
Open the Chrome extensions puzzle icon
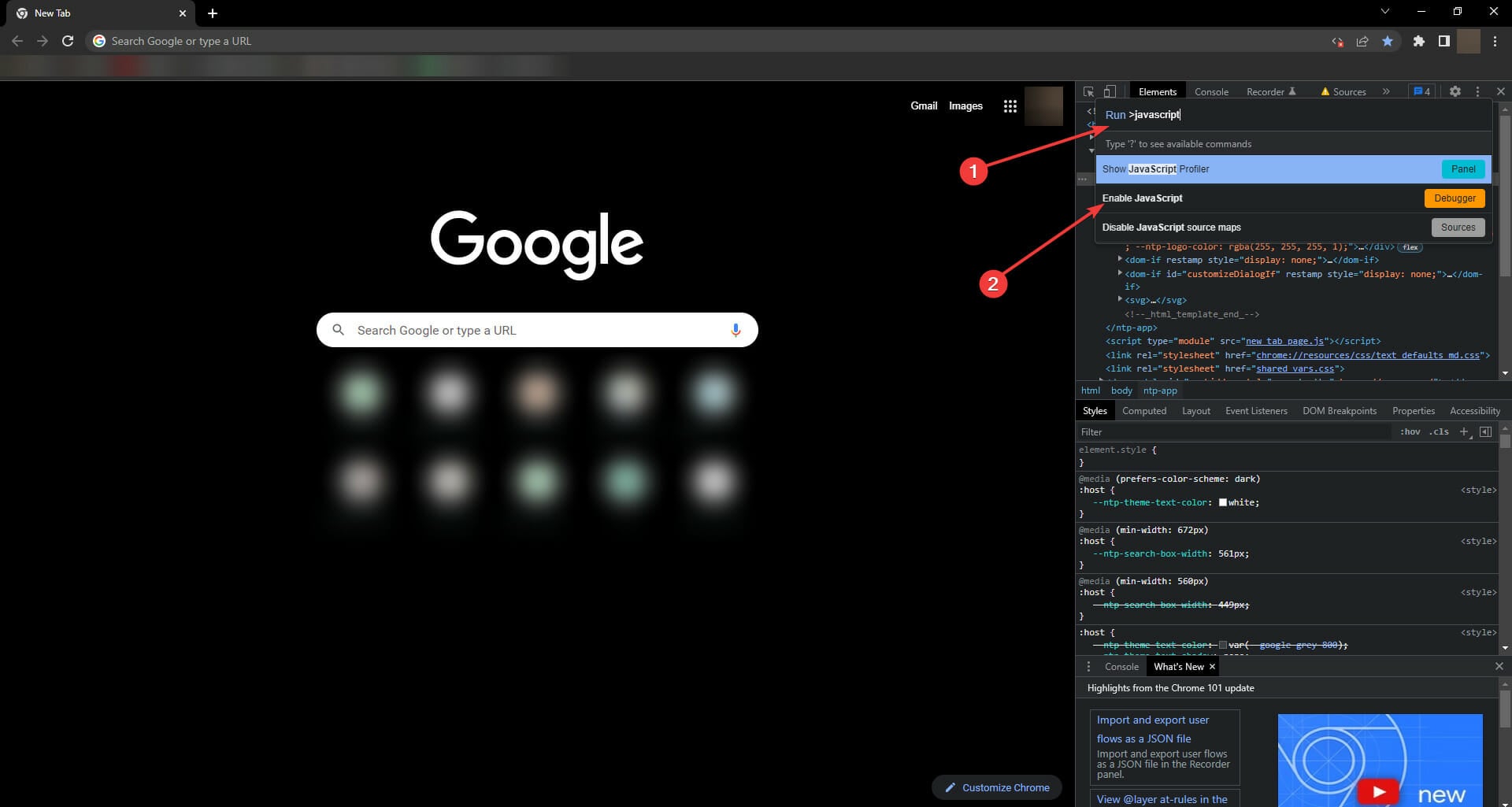coord(1418,41)
